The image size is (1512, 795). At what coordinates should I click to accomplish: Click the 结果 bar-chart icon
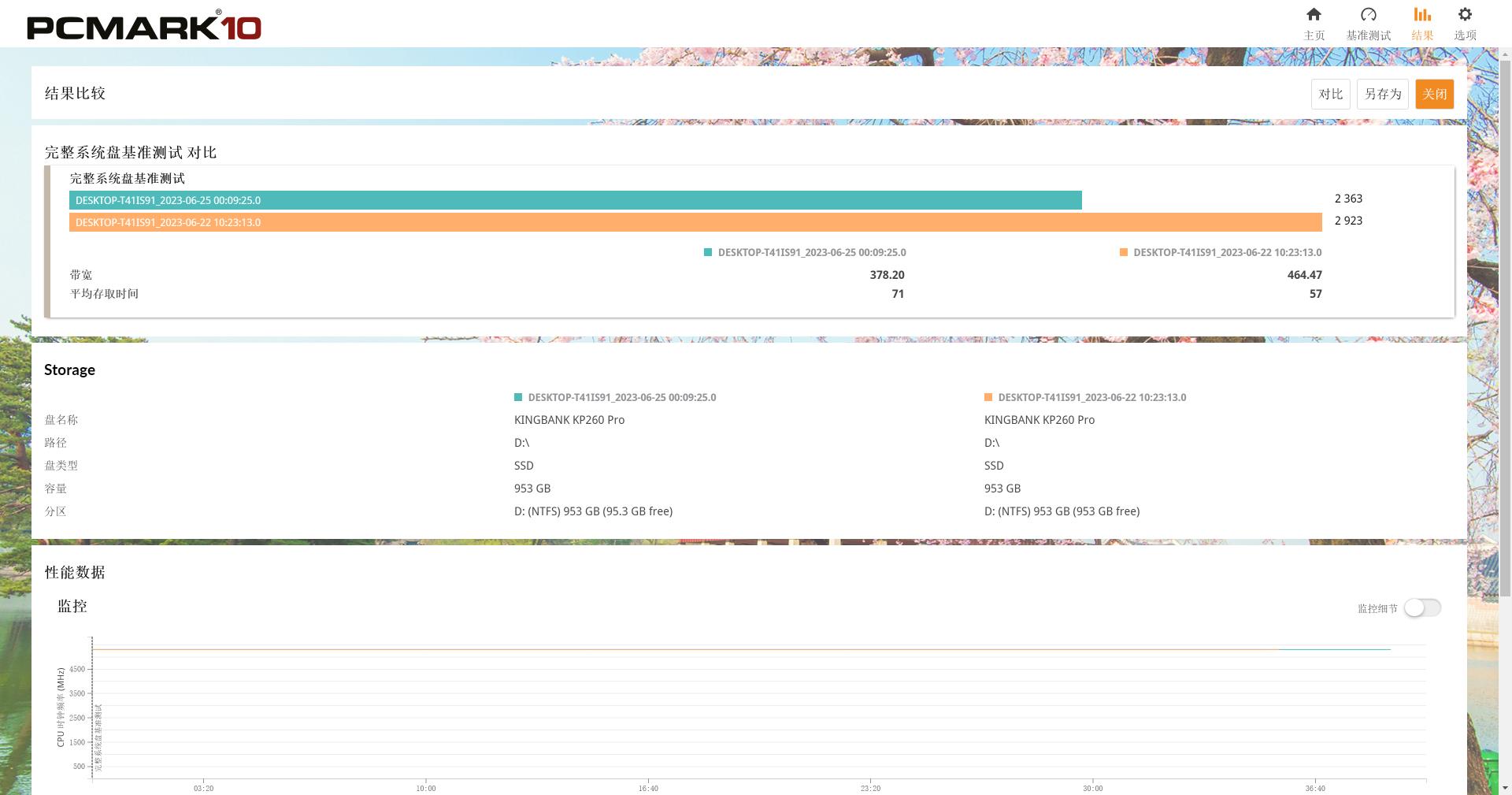click(1422, 14)
